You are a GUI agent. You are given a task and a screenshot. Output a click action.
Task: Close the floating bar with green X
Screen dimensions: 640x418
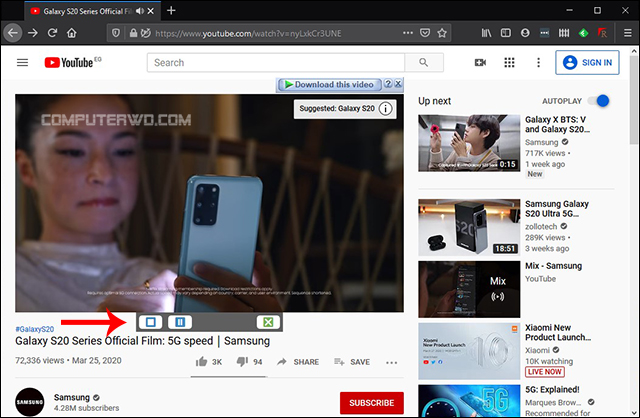pos(268,322)
